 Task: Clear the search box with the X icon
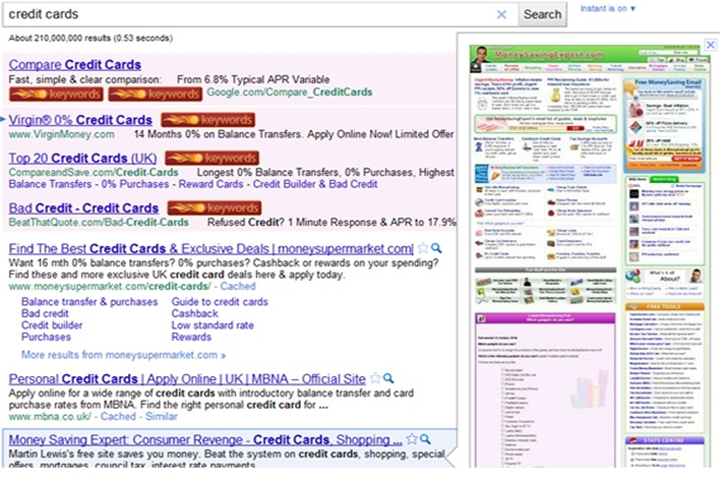pos(502,14)
